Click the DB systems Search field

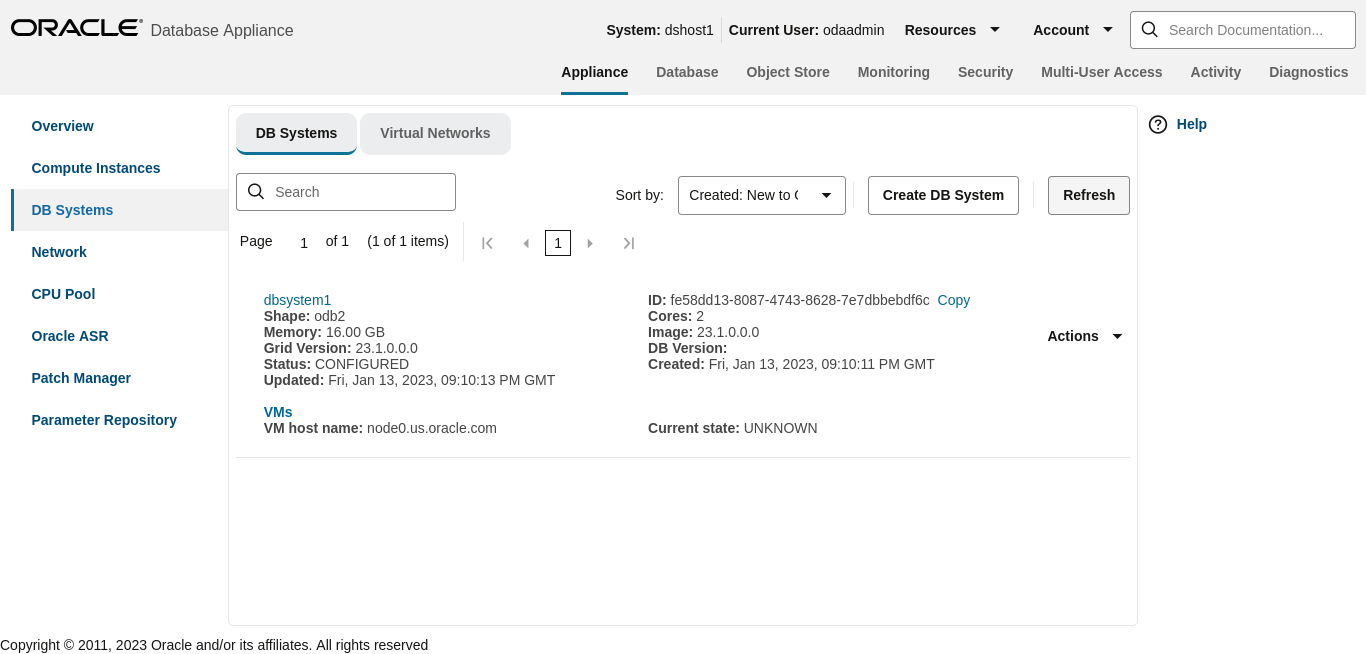pyautogui.click(x=346, y=192)
